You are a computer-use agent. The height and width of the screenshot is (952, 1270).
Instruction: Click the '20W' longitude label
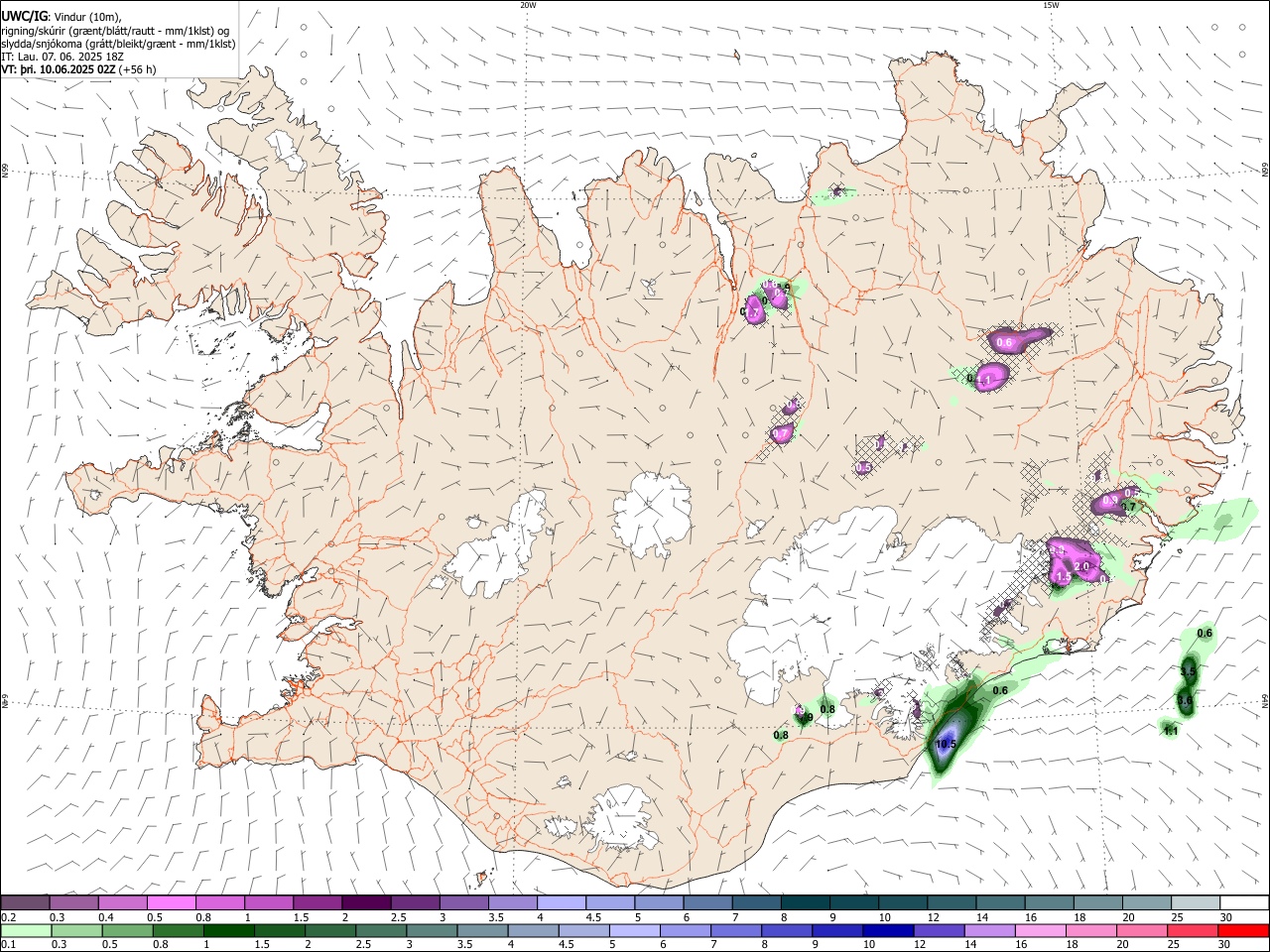pyautogui.click(x=528, y=5)
